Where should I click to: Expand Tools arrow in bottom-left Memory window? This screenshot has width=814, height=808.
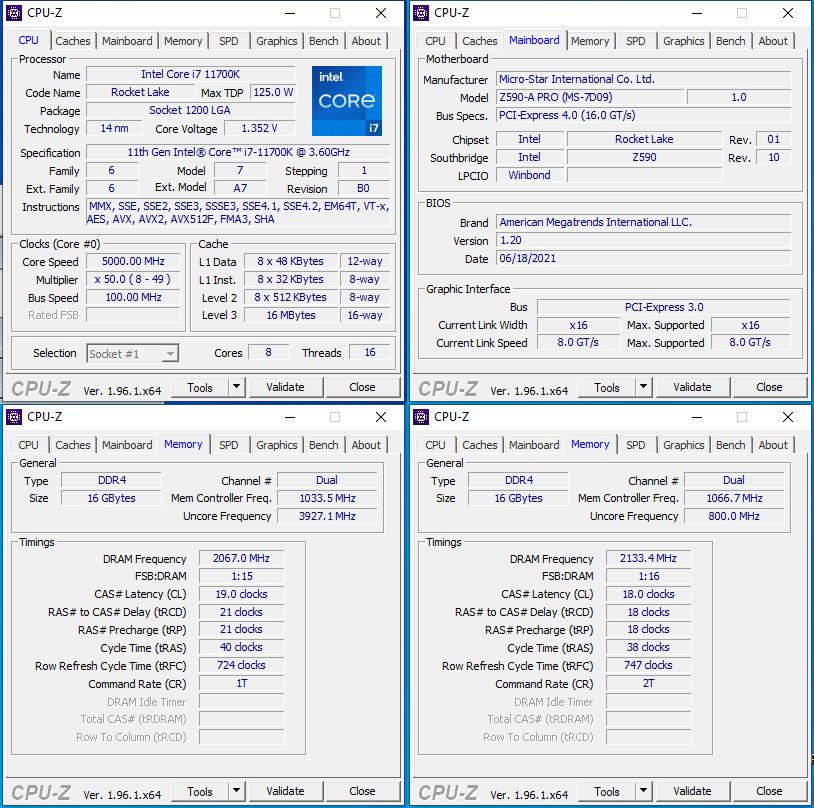pos(236,791)
